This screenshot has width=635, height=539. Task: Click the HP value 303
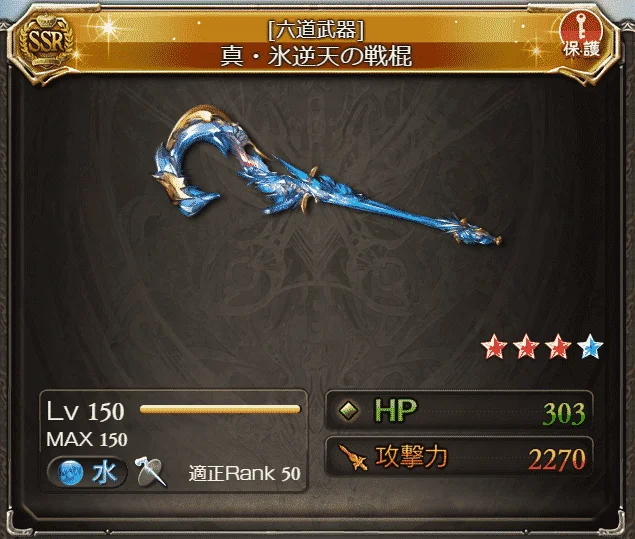(564, 414)
